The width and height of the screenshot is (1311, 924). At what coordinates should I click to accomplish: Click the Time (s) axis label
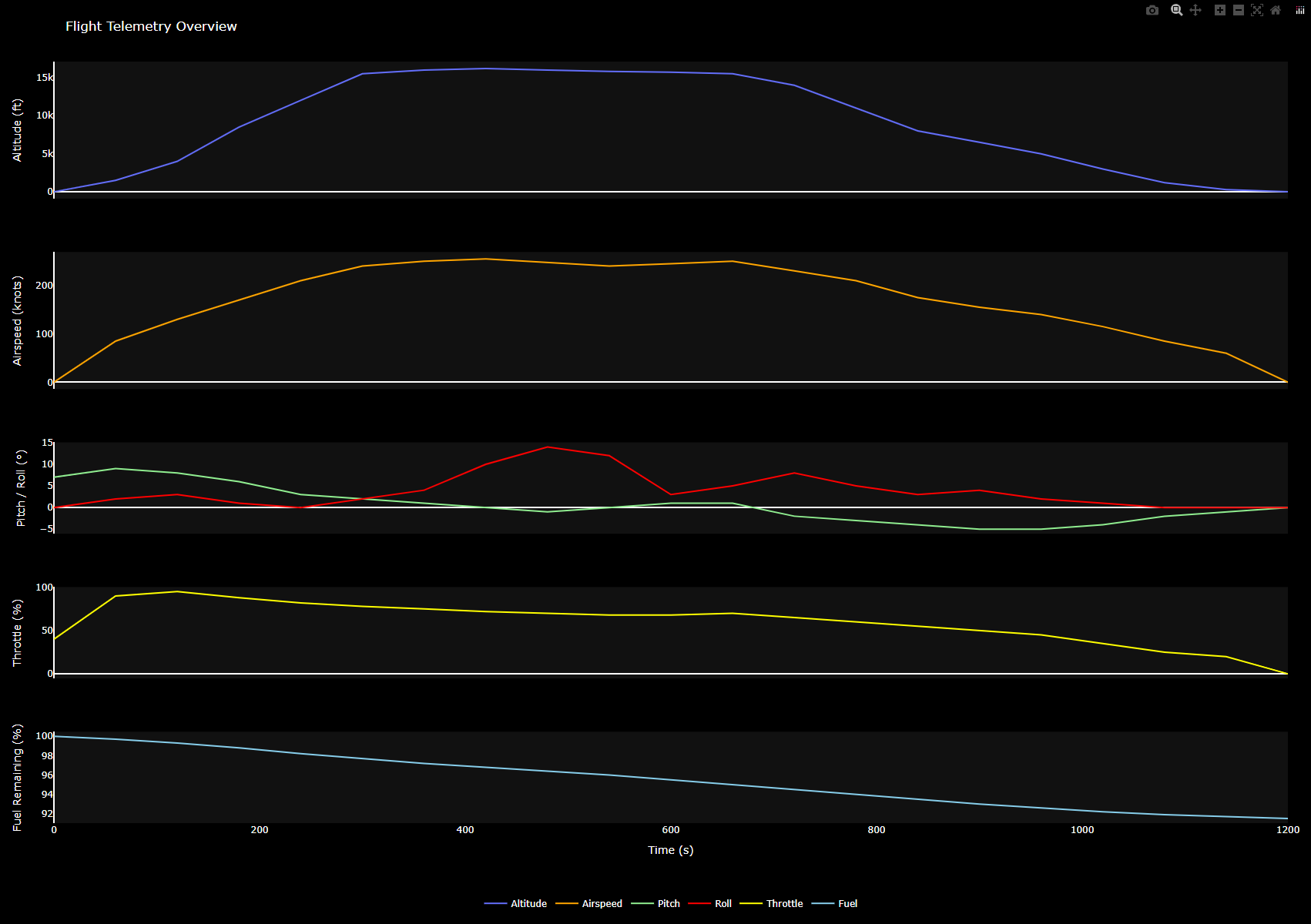(670, 850)
